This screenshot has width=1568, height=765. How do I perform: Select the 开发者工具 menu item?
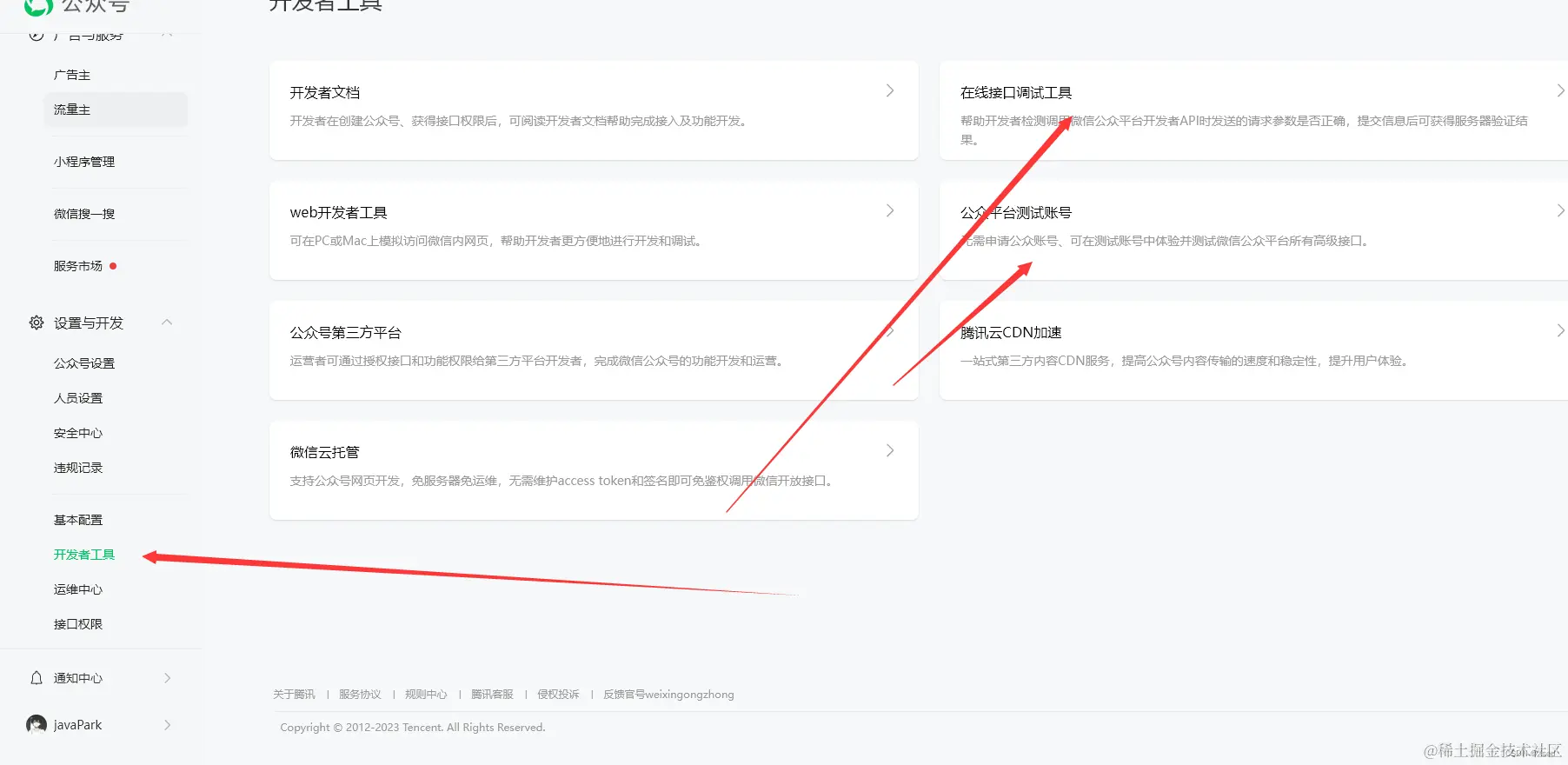(84, 555)
